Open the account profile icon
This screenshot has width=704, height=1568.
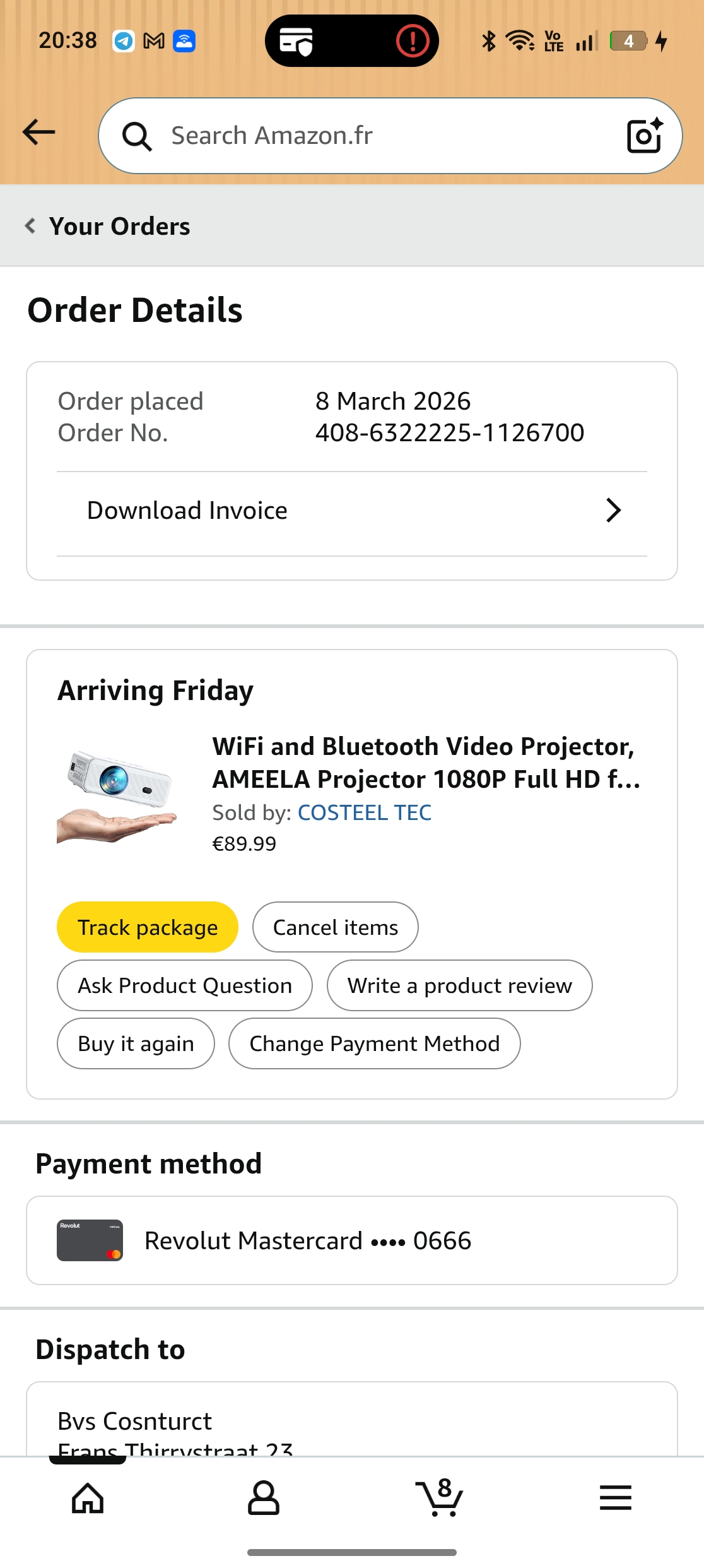(264, 1498)
